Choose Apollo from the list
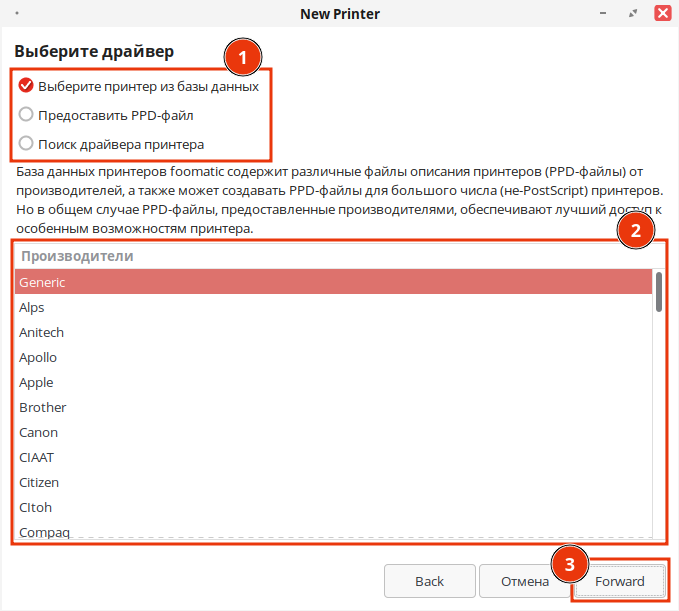 [x=38, y=357]
